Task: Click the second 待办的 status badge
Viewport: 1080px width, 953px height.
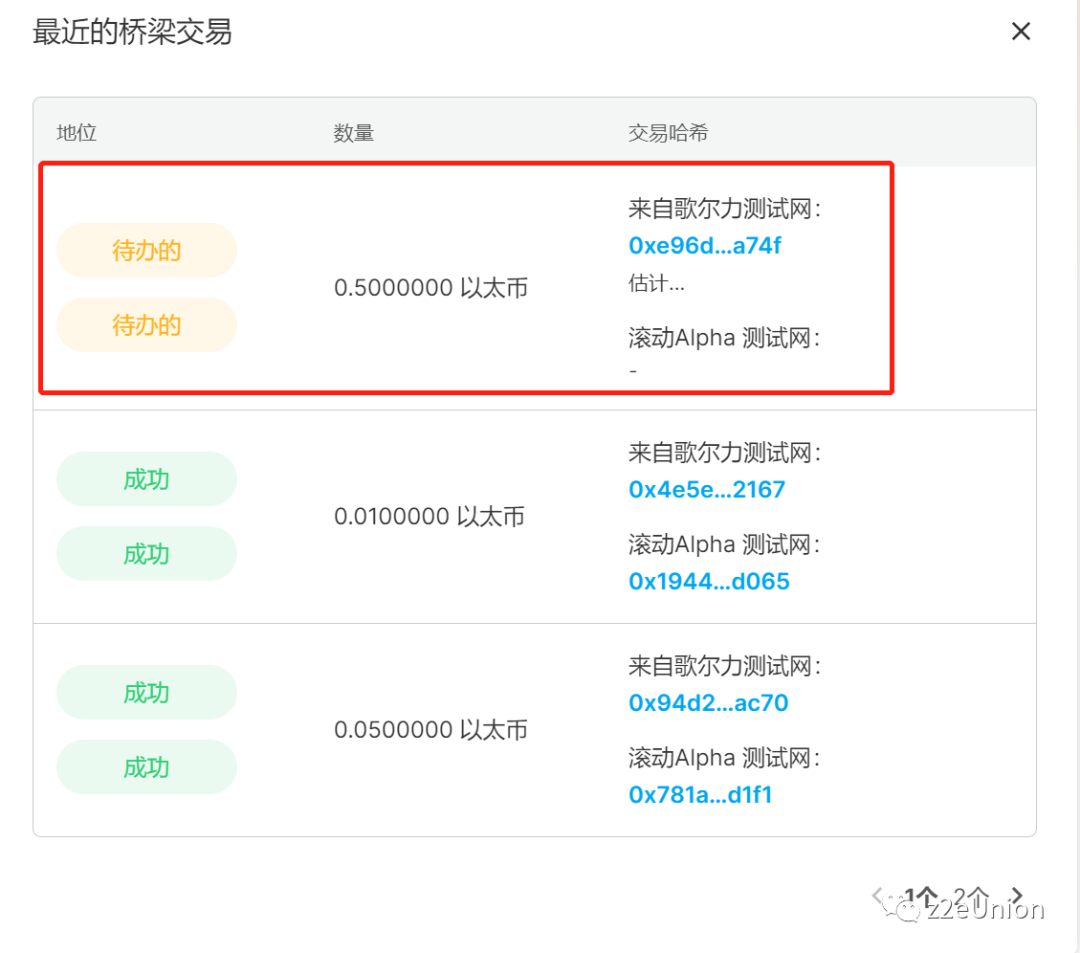Action: (146, 324)
